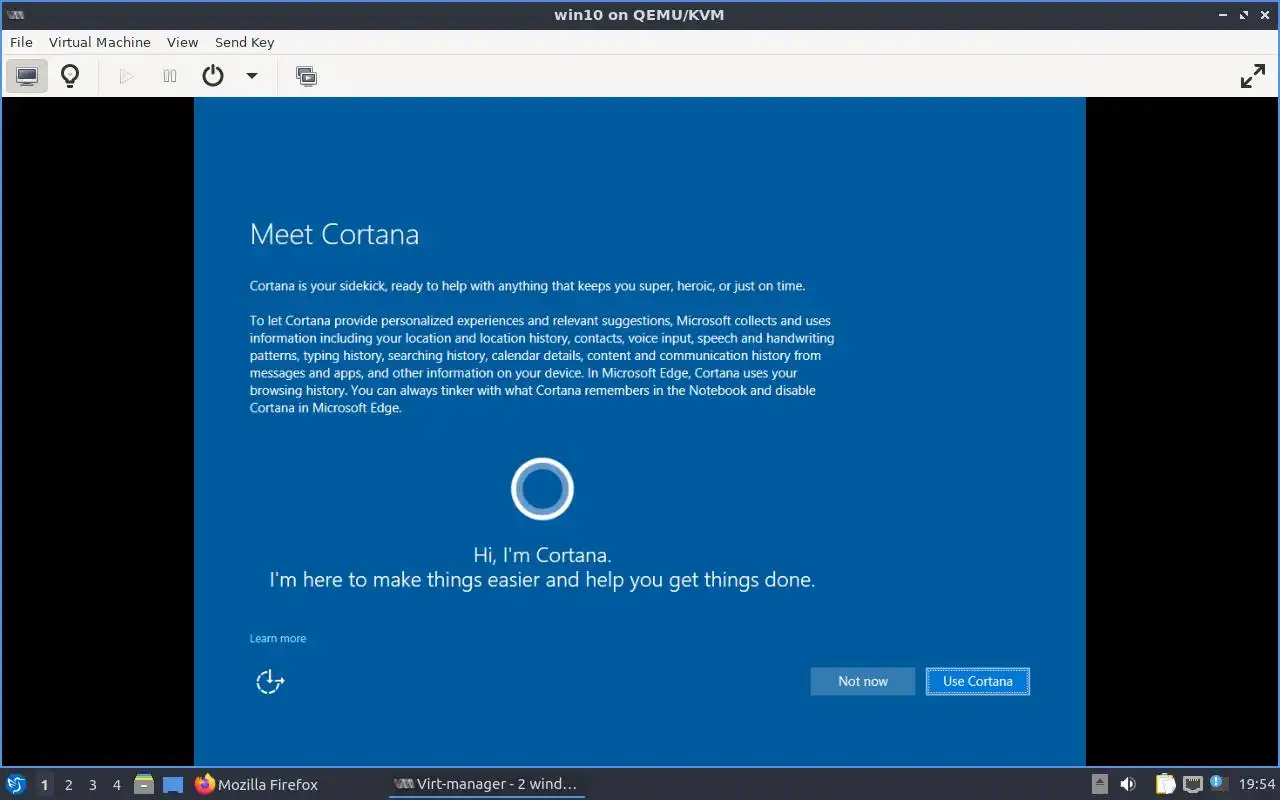
Task: Click the show desktop blue icon
Action: click(173, 785)
